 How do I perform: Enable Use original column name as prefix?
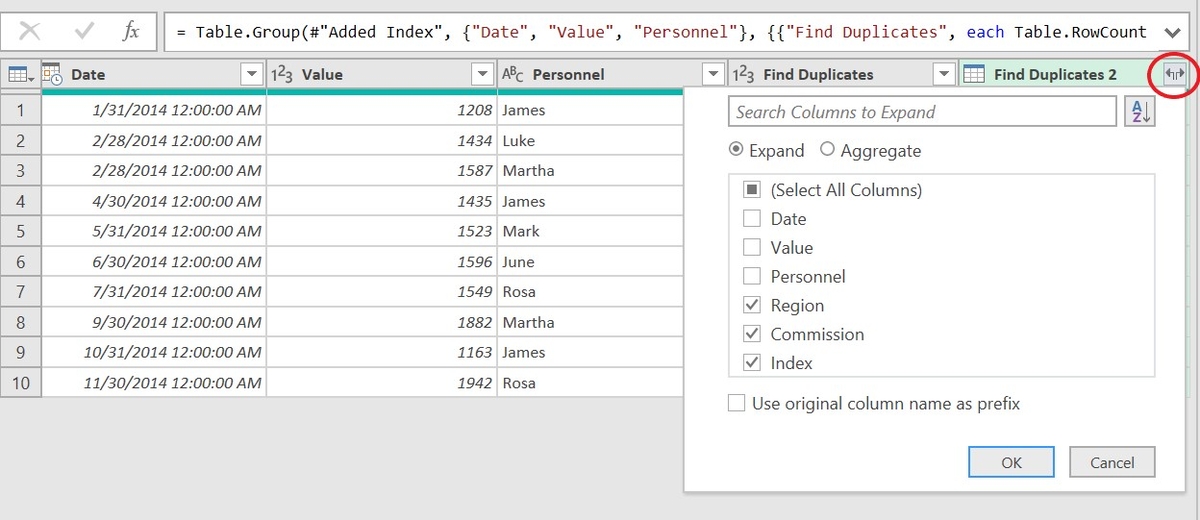737,404
